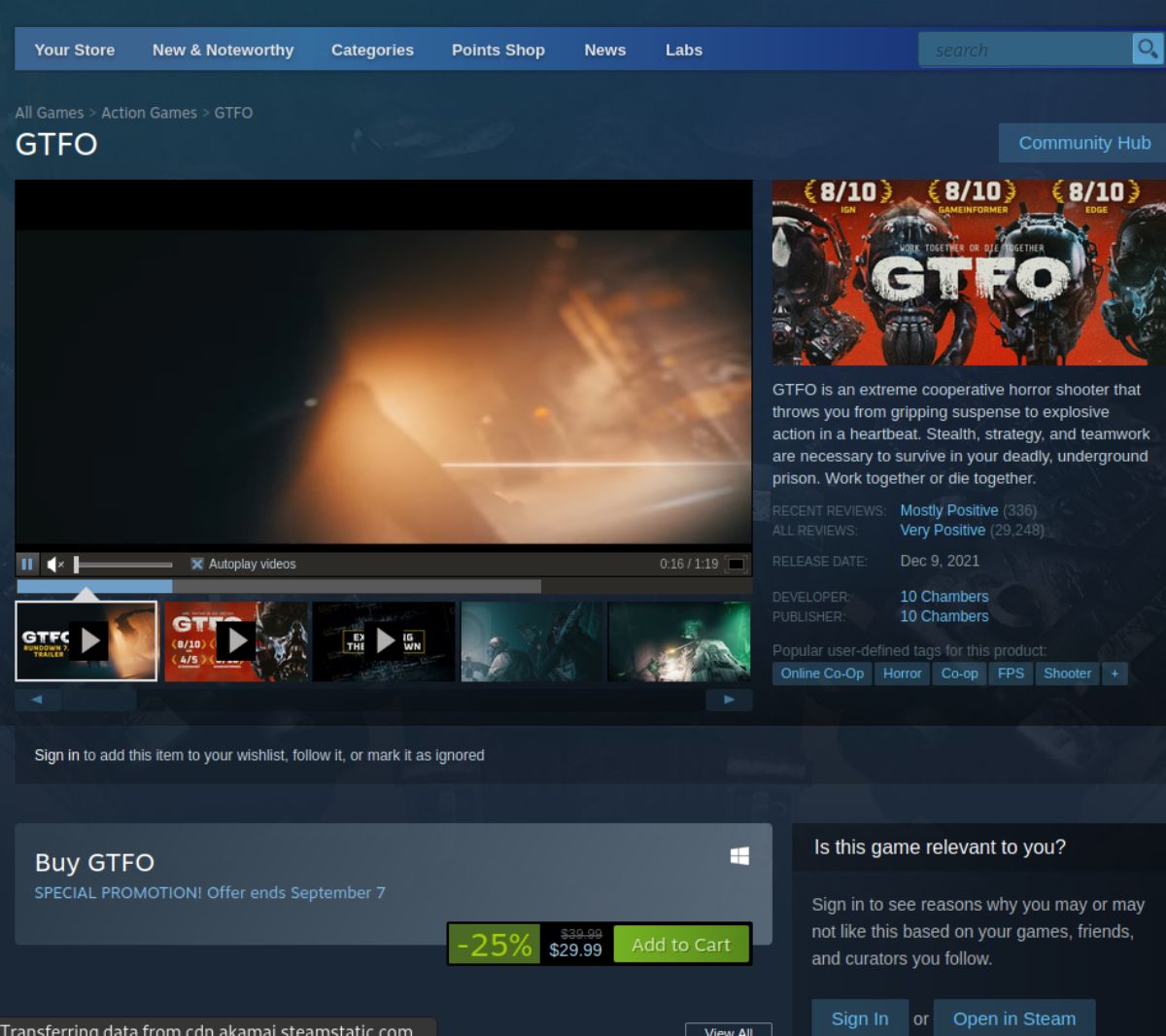Play the second trailer via its play overlay

[237, 640]
